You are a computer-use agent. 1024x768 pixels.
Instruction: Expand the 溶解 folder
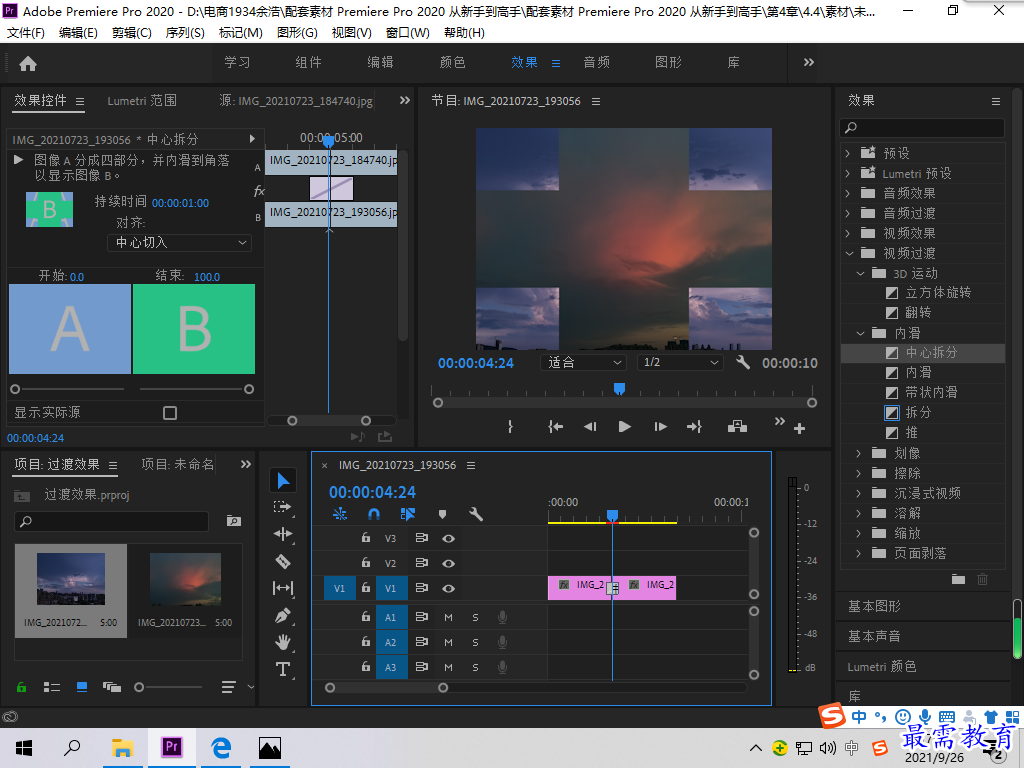[858, 513]
